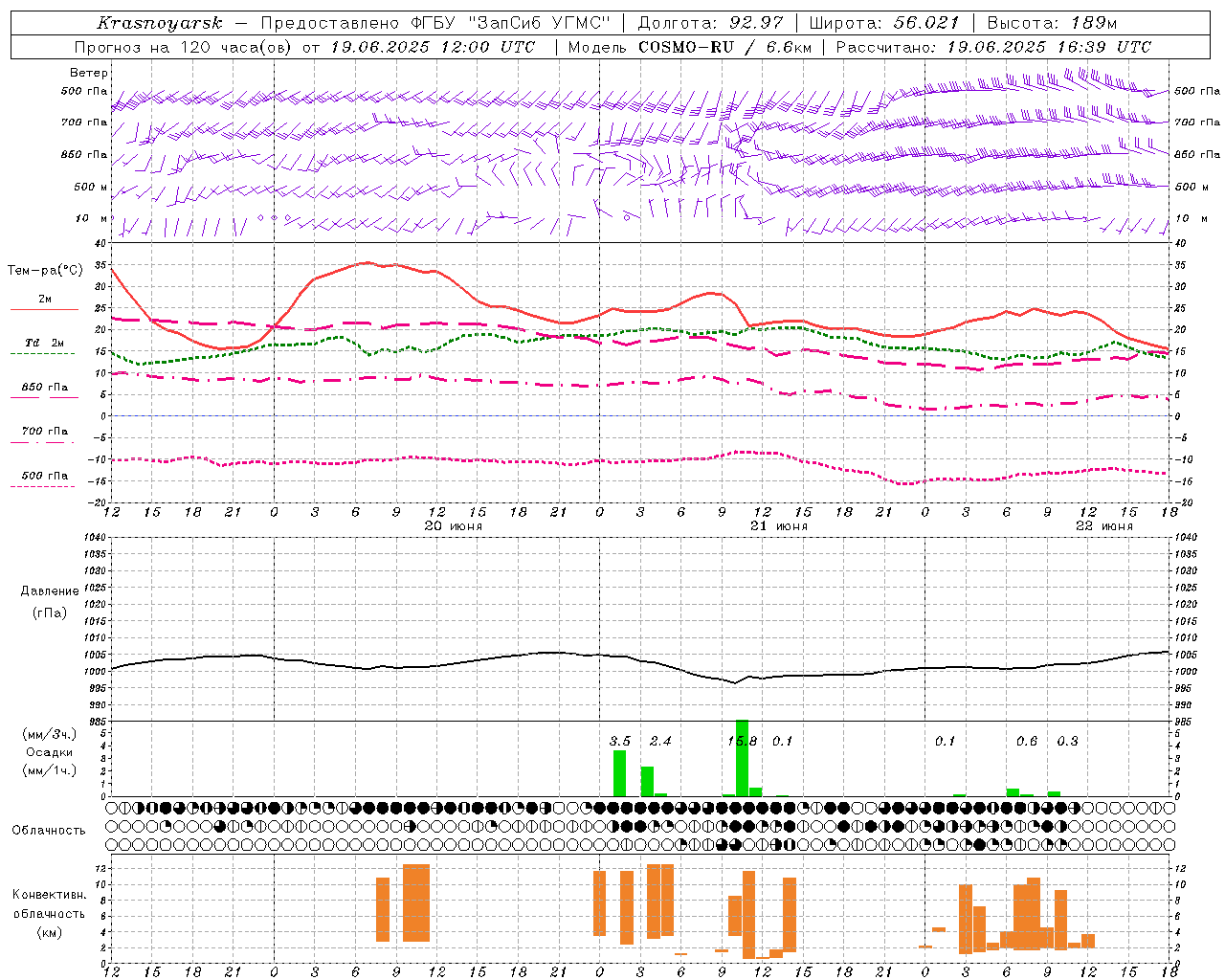Select the (мм/3ч.) precipitation unit label
Screen dimensions: 1225x980
[x=50, y=734]
